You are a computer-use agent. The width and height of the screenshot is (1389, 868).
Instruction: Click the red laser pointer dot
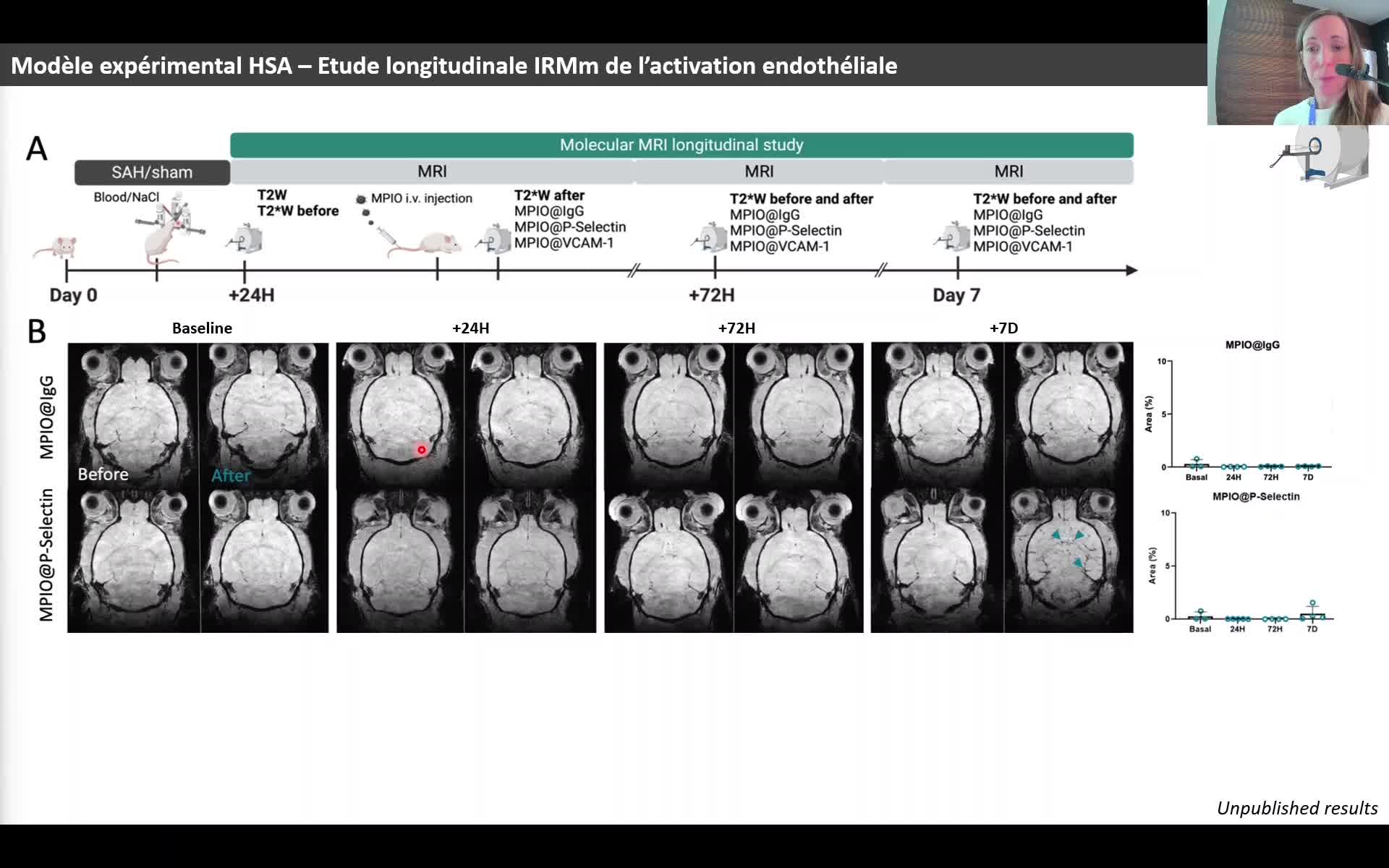(422, 450)
